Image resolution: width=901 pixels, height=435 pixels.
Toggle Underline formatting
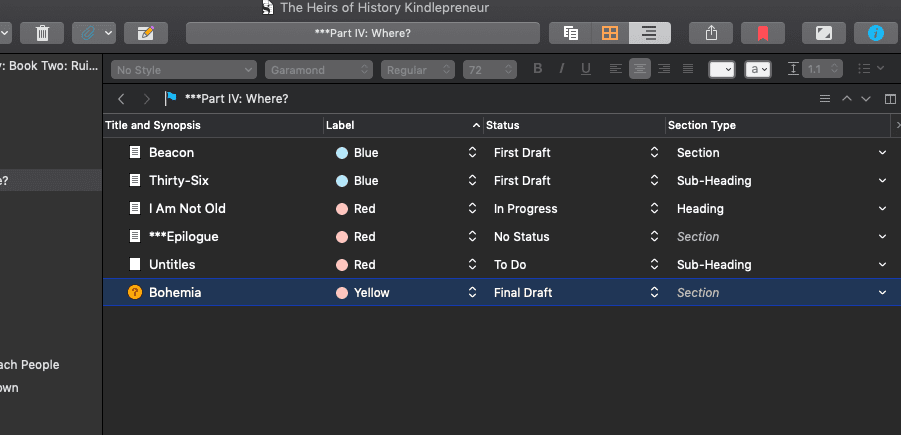coord(586,69)
